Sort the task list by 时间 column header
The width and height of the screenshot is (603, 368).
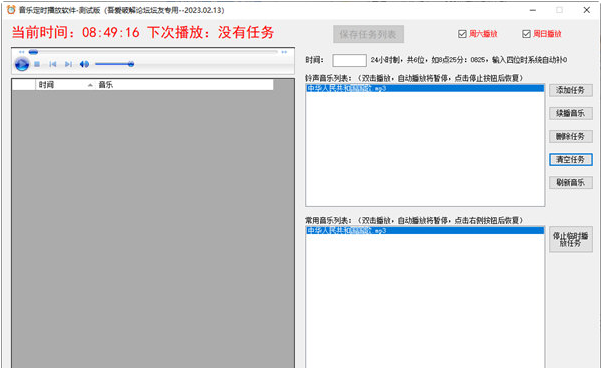[65, 85]
